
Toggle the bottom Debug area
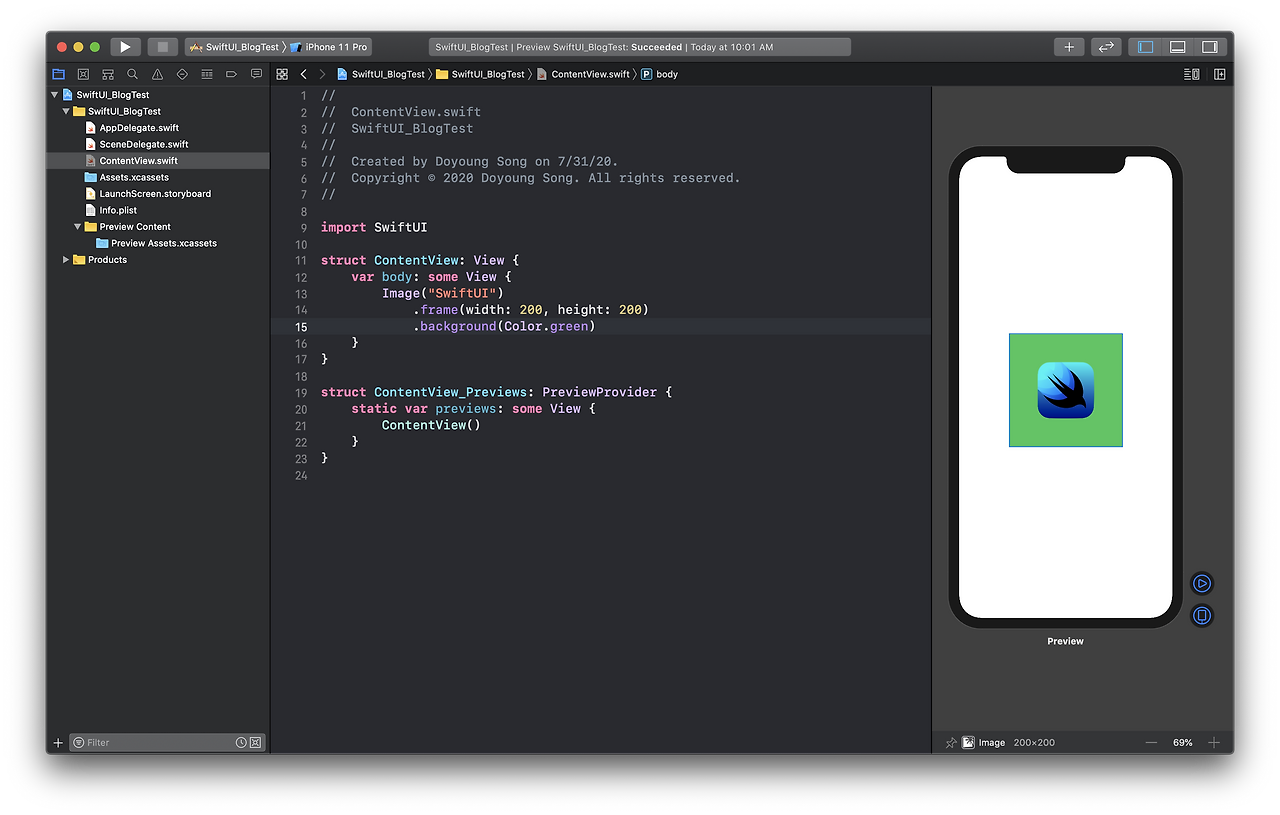tap(1178, 47)
